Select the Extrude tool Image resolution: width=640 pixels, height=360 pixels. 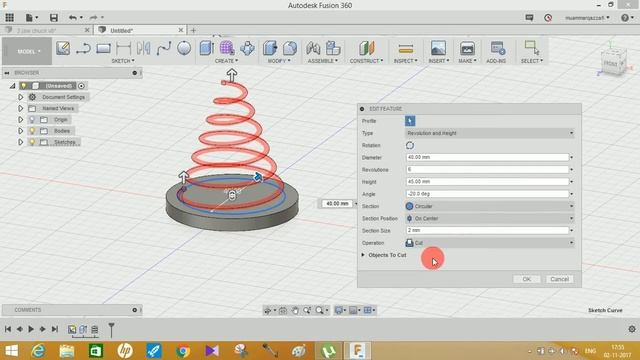coord(207,48)
